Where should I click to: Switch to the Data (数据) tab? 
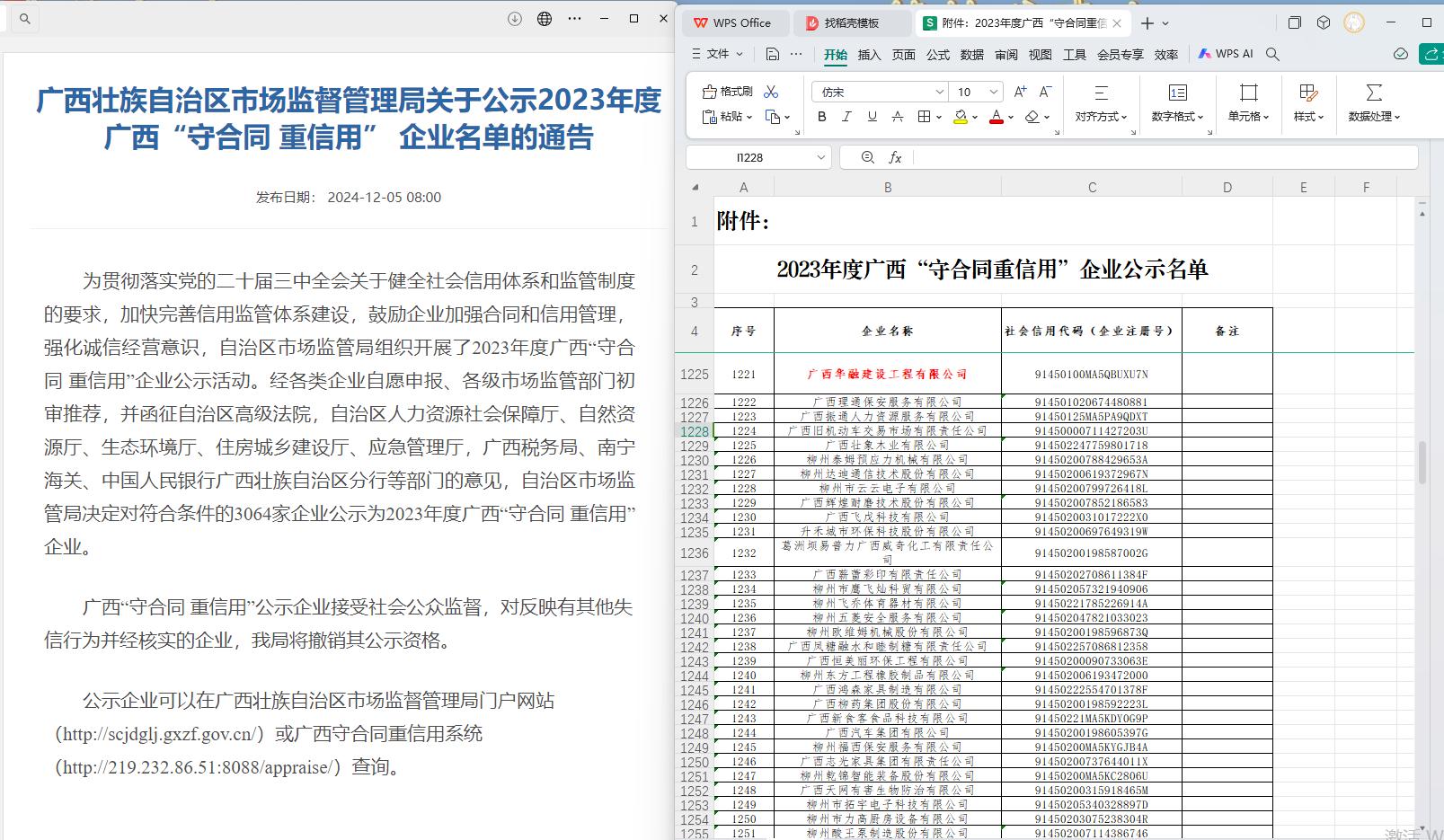[972, 55]
